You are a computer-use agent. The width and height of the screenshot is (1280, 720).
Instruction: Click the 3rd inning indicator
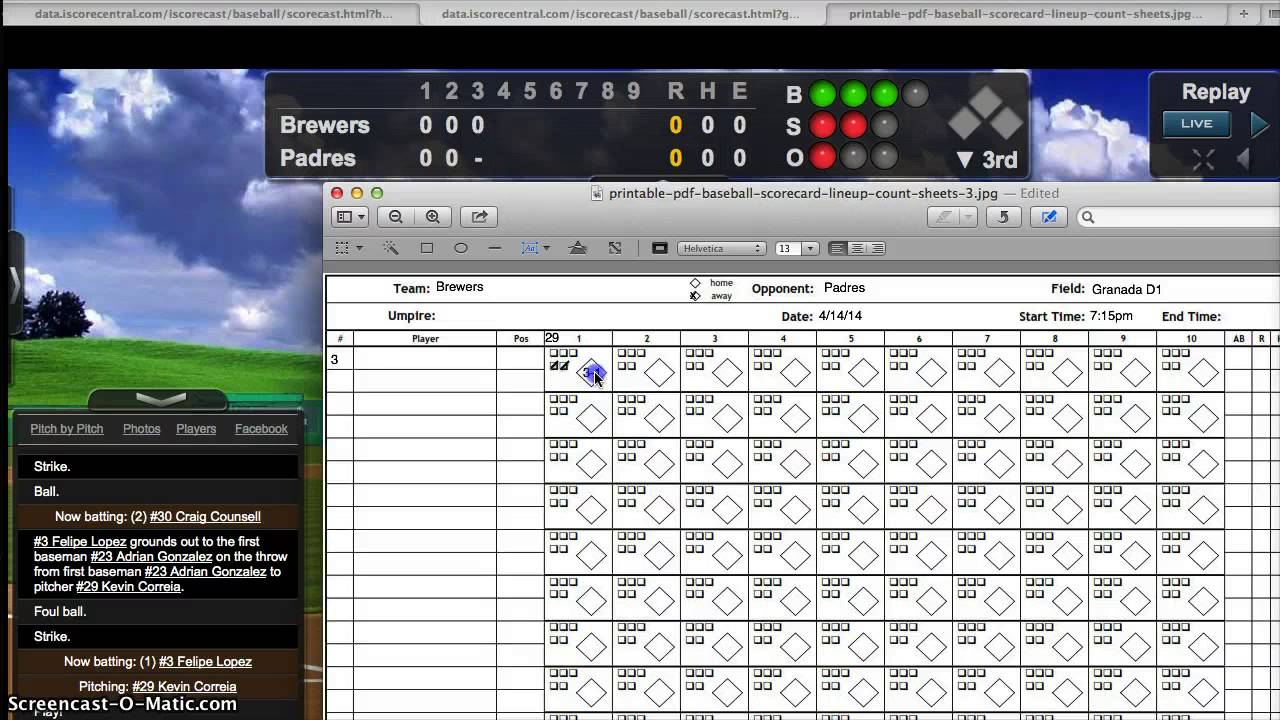987,160
